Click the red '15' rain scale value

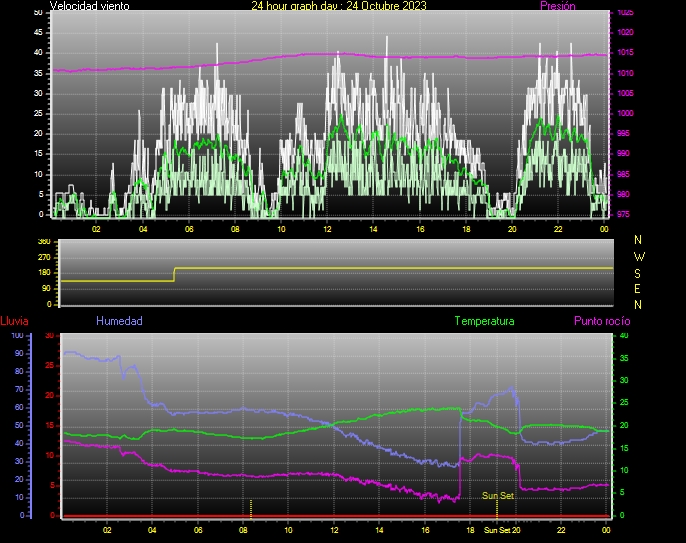click(x=49, y=425)
